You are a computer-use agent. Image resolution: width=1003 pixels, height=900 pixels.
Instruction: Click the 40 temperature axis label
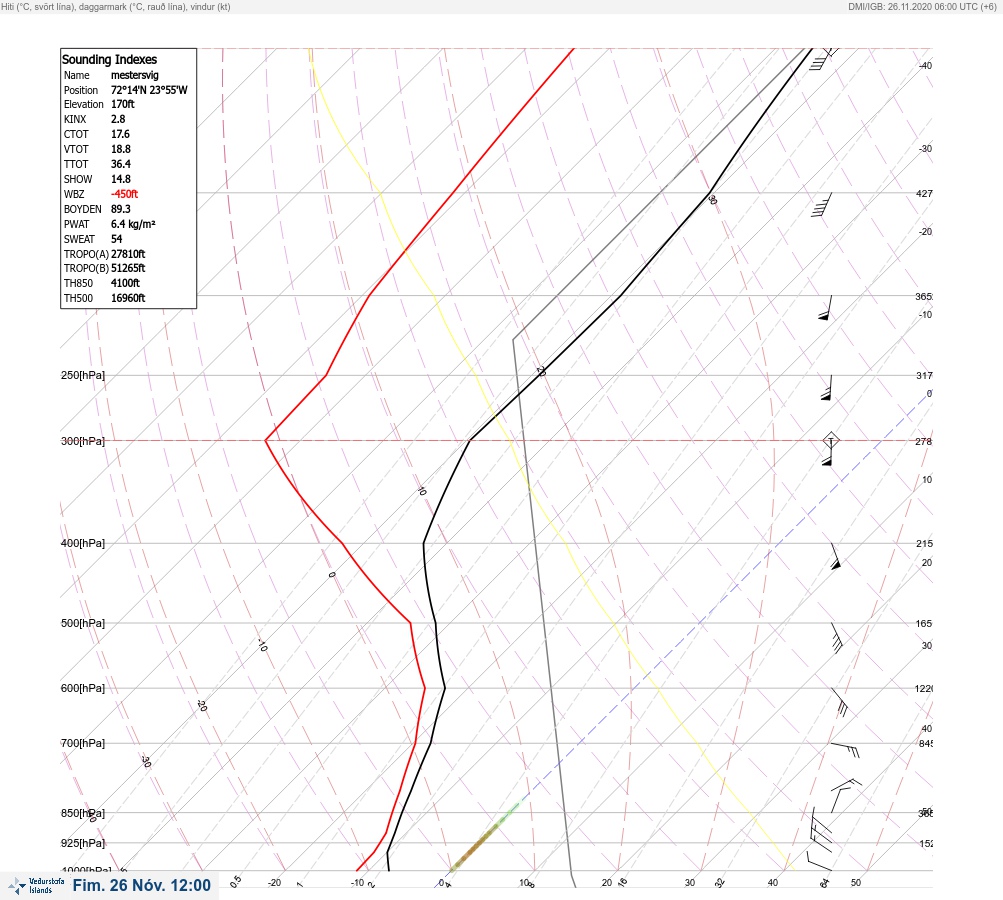tap(773, 883)
